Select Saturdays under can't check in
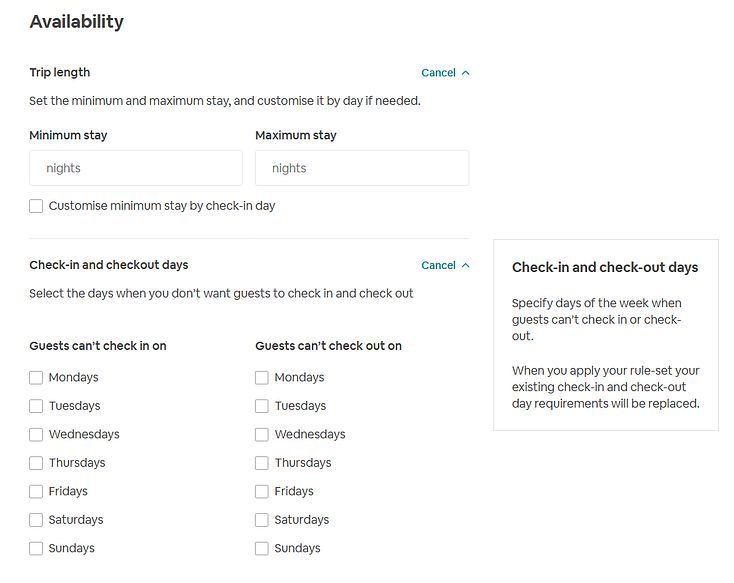 tap(36, 520)
